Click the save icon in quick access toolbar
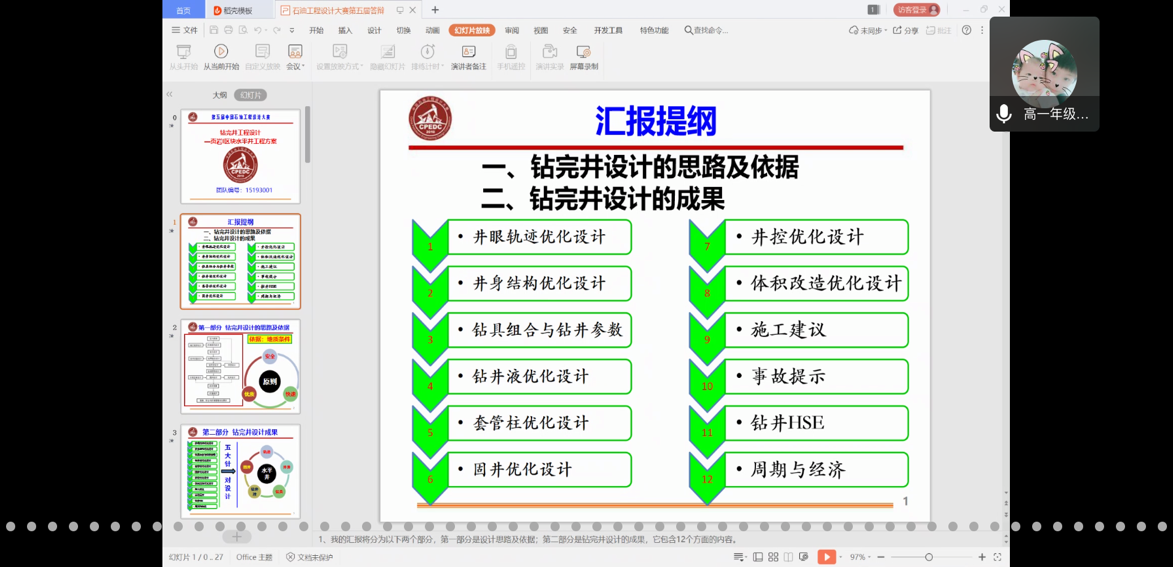This screenshot has height=567, width=1173. coord(214,31)
